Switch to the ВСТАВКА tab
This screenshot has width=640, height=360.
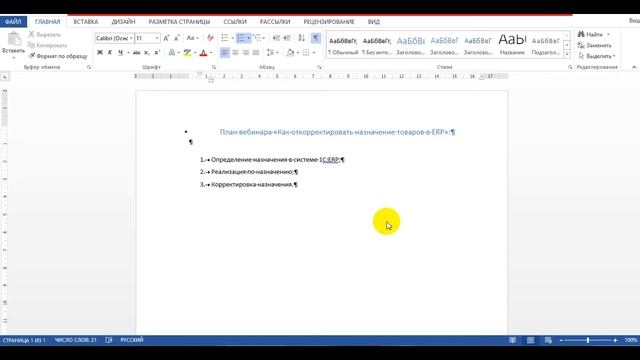coord(86,22)
